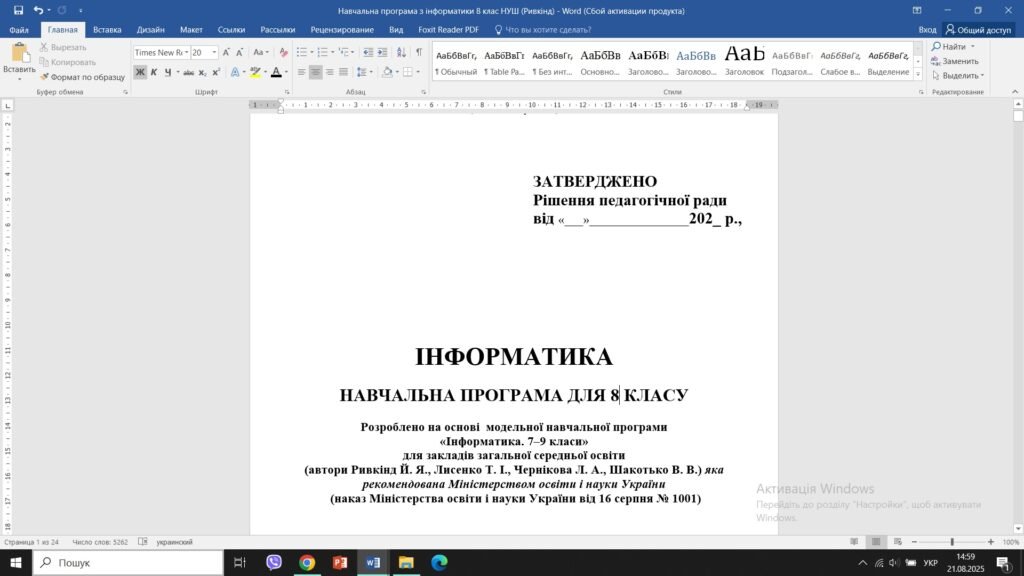Apply center alignment from the Paragraph group
1024x576 pixels.
316,70
